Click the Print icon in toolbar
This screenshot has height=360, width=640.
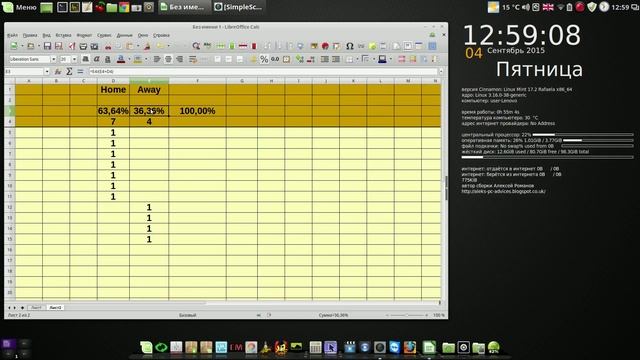83,46
